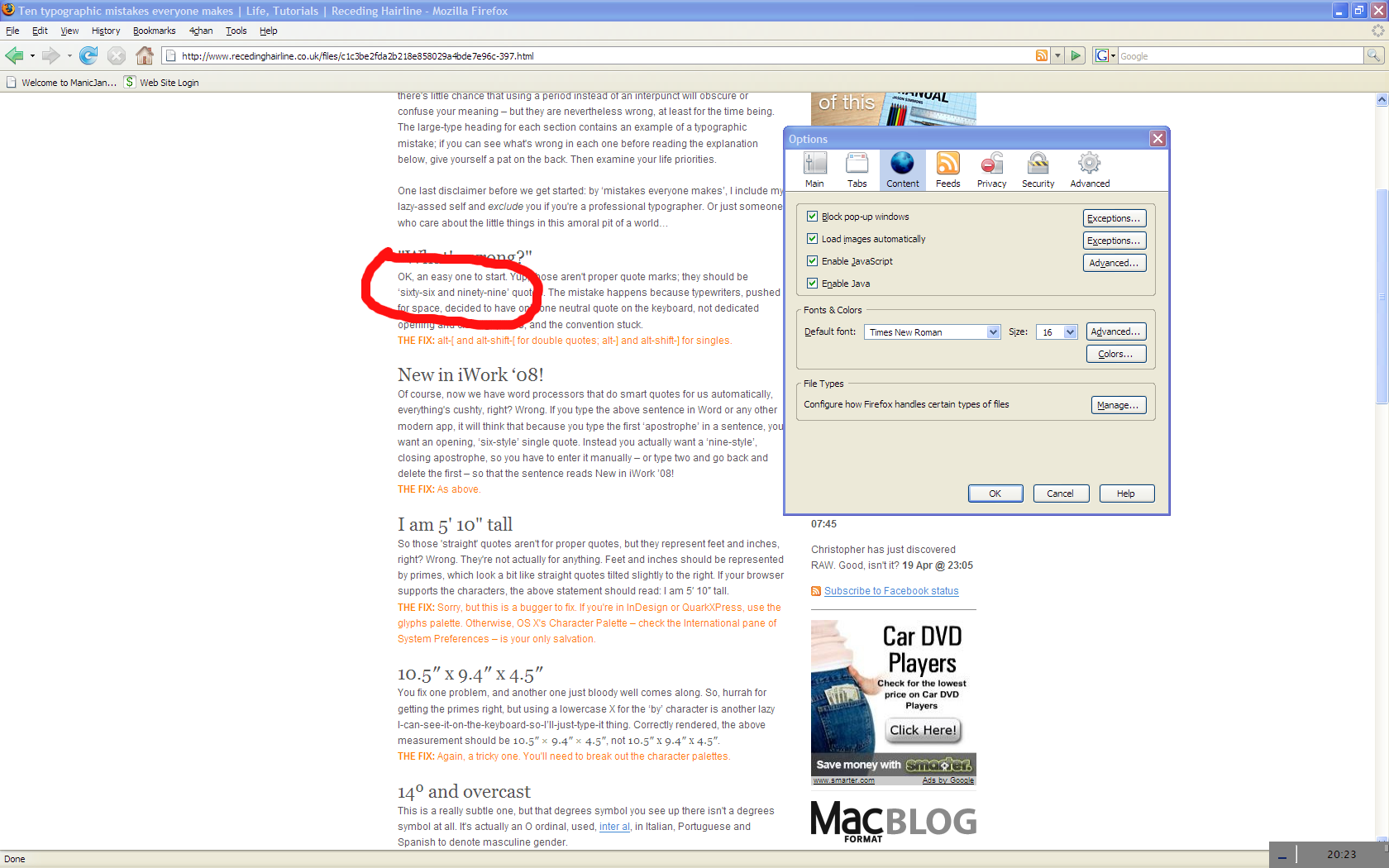Toggle Block pop-up windows checkbox
Image resolution: width=1389 pixels, height=868 pixels.
812,217
